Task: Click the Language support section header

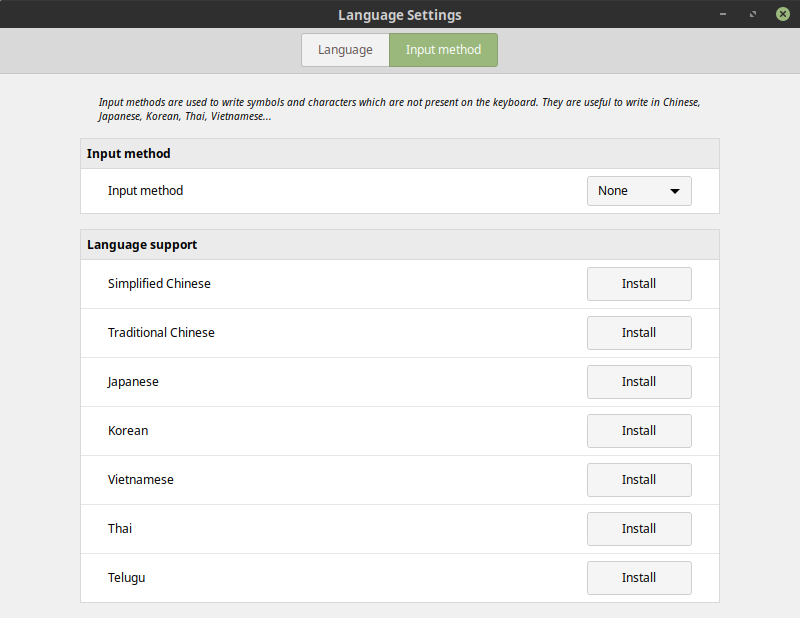Action: pyautogui.click(x=142, y=245)
